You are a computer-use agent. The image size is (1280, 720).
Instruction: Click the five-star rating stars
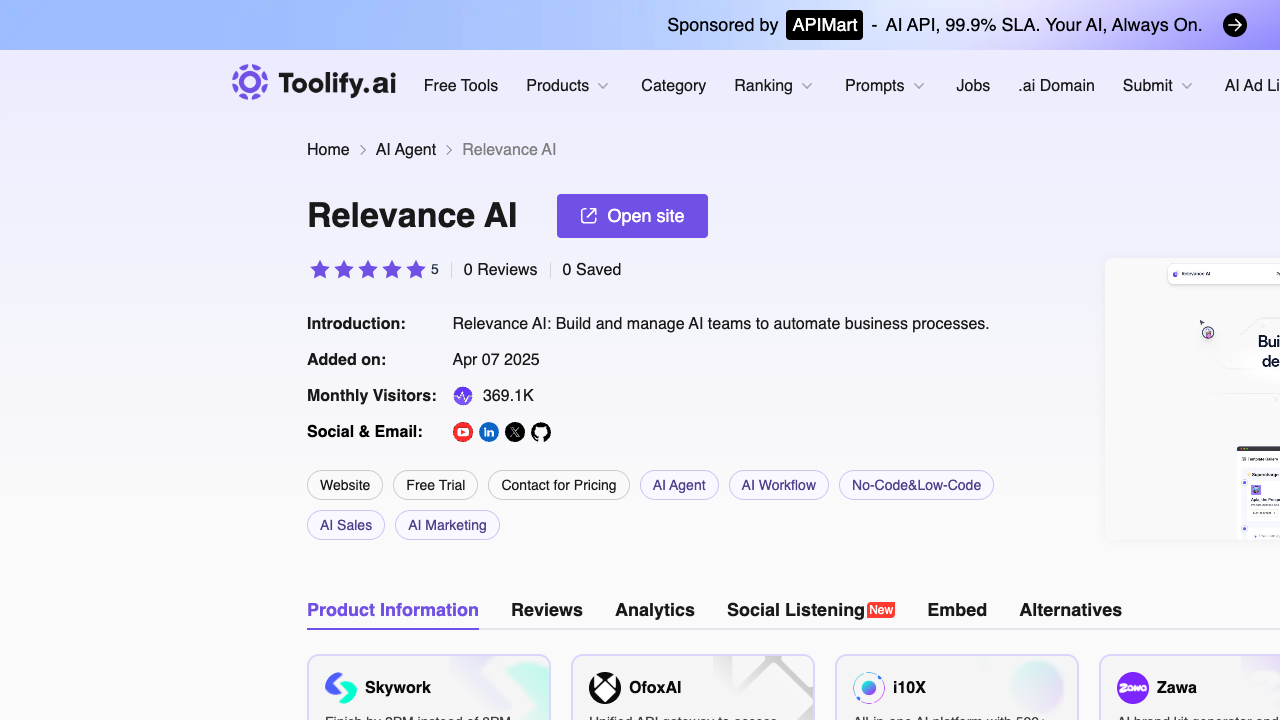point(368,270)
